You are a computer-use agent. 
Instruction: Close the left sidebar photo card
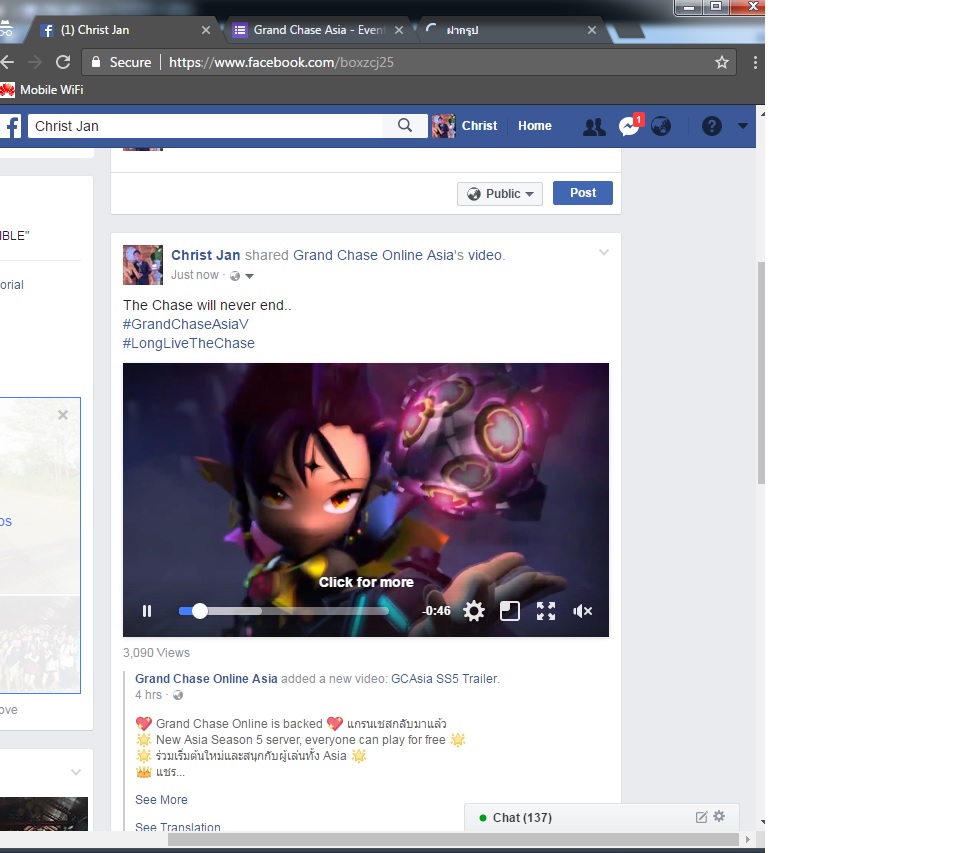(62, 415)
